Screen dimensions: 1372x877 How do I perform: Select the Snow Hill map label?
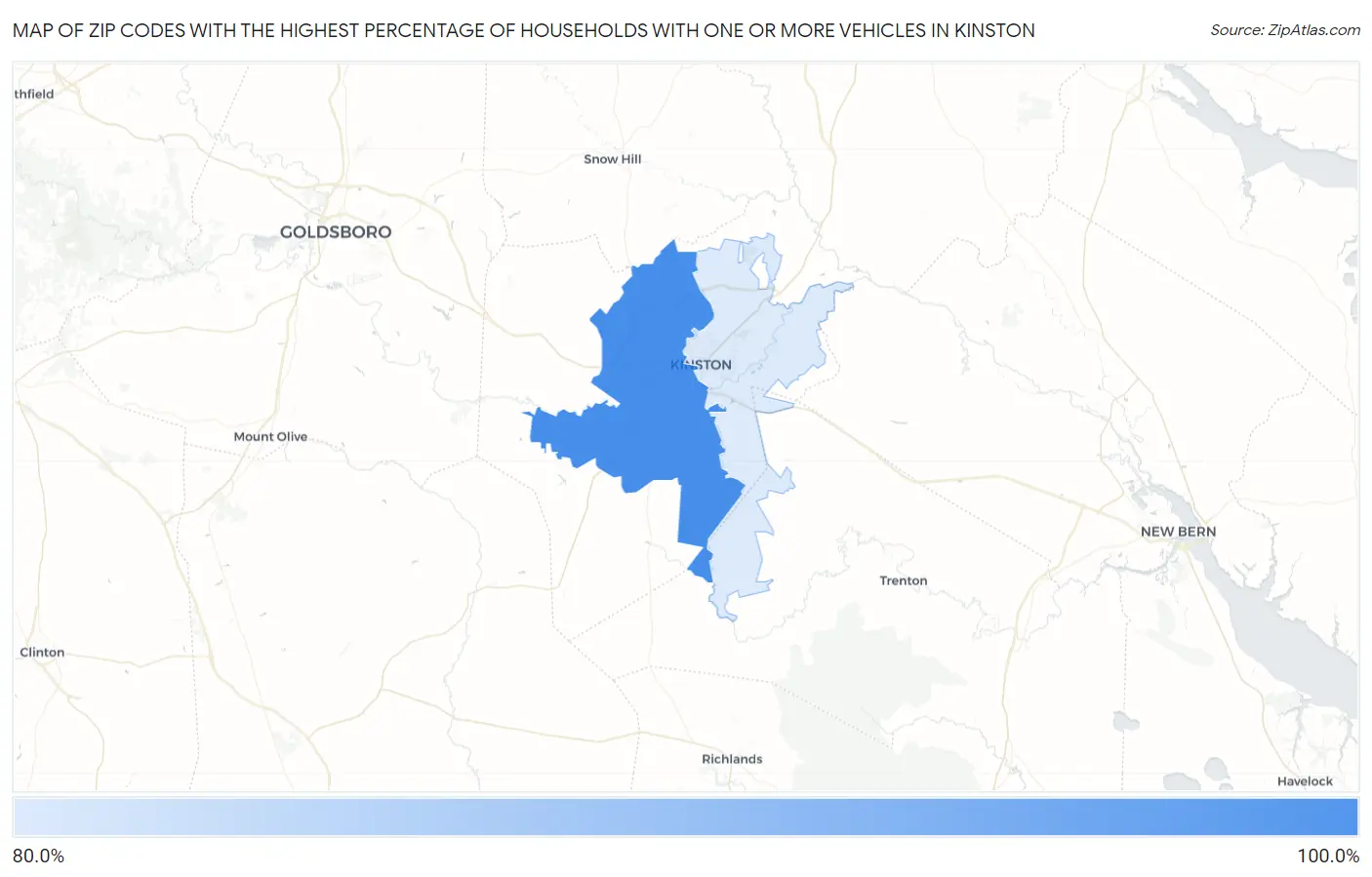[613, 159]
